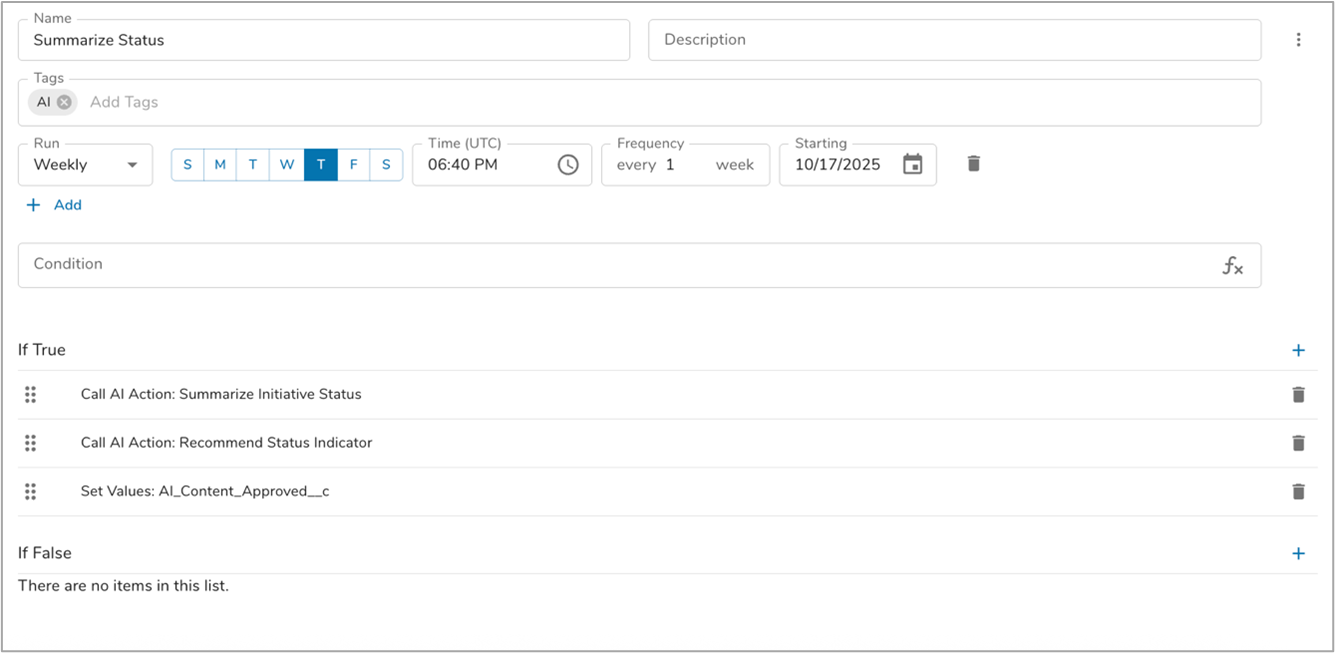Click the Add schedule link
The image size is (1335, 653).
pyautogui.click(x=55, y=205)
